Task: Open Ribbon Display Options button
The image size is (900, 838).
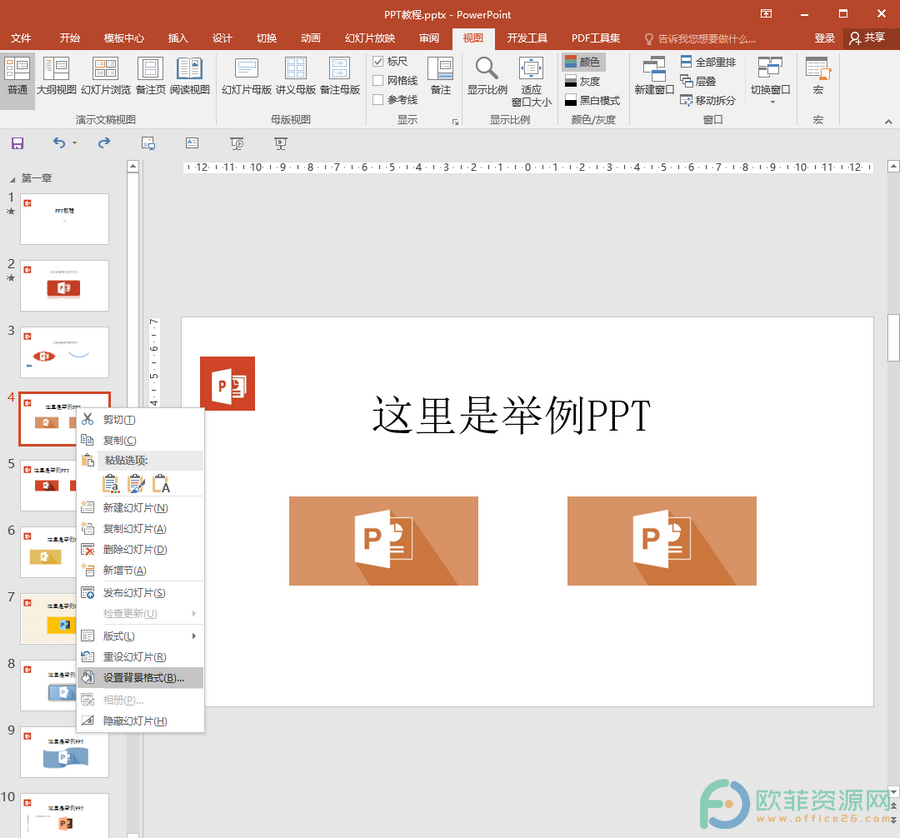Action: coord(766,14)
